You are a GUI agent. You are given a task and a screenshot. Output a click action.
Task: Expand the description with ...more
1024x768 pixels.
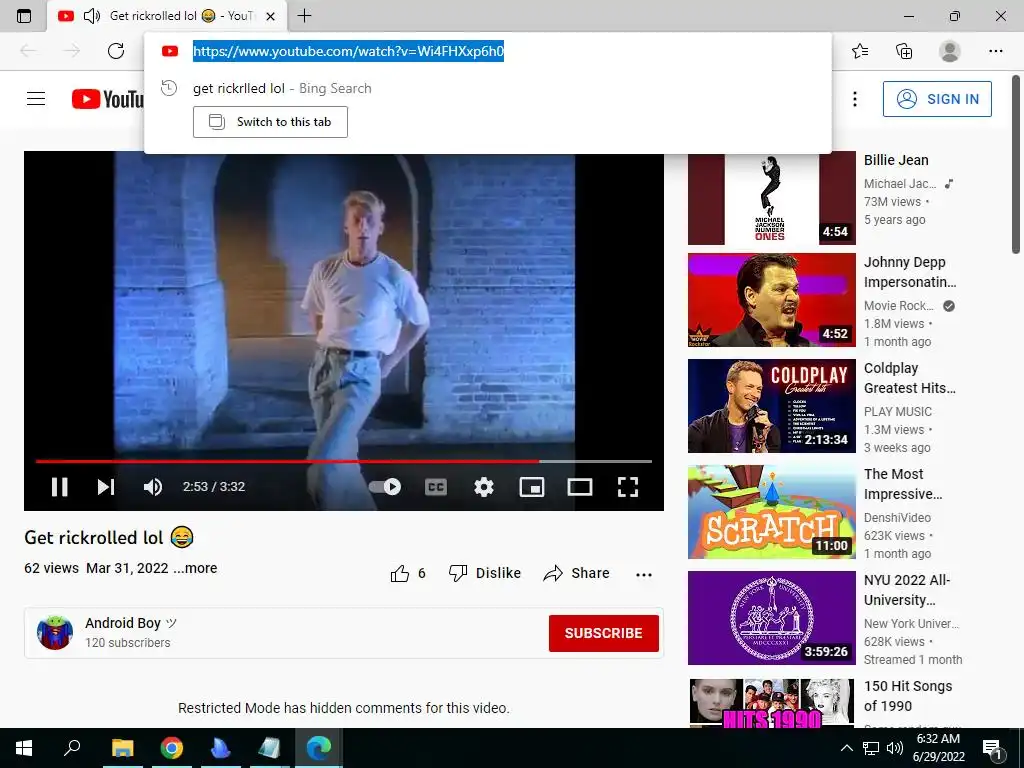pyautogui.click(x=195, y=568)
